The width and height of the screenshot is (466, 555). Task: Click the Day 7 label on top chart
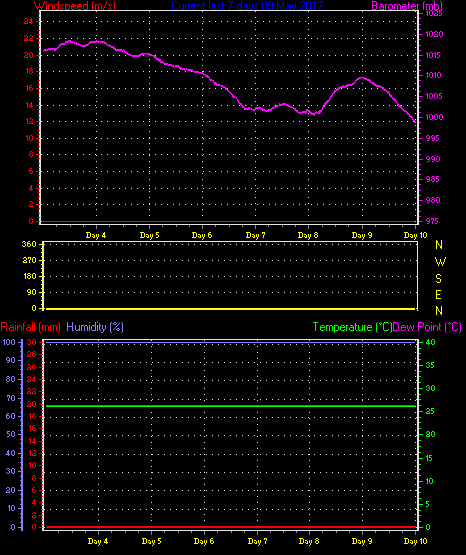255,235
